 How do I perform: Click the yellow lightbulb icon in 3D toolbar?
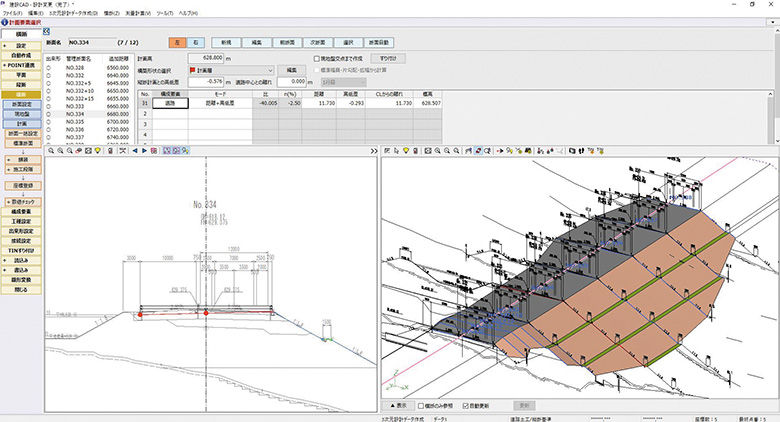[x=406, y=150]
